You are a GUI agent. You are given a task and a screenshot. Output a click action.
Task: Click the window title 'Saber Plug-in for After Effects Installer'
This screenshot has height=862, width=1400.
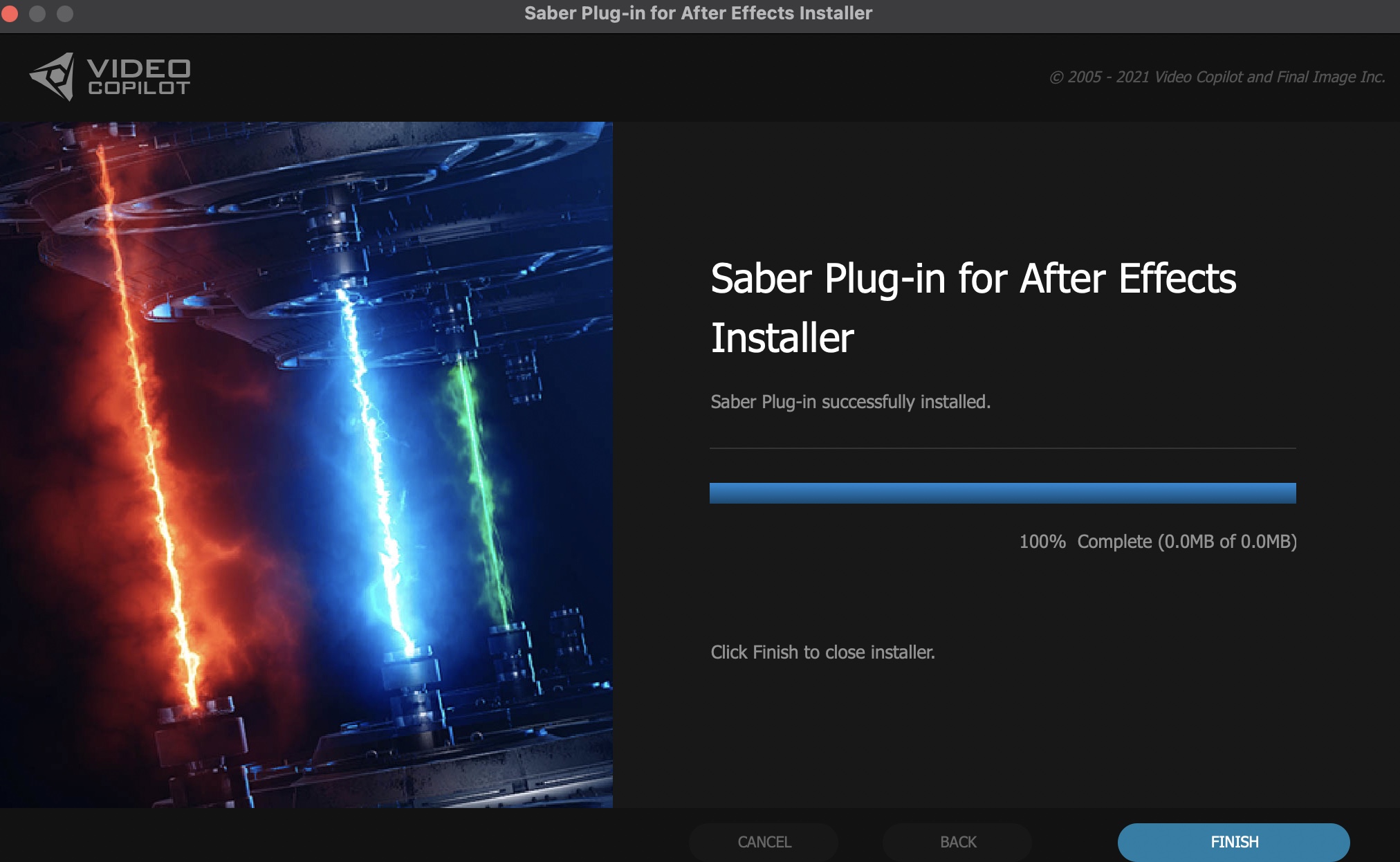coord(698,13)
